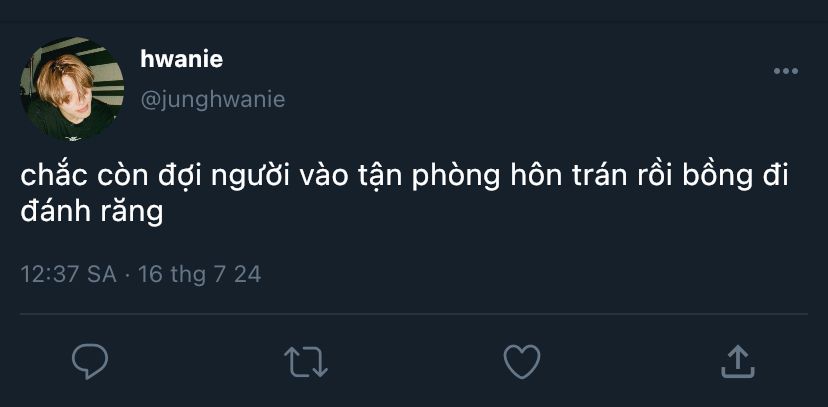The width and height of the screenshot is (828, 407).
Task: View hwanie's profile picture
Action: (x=72, y=89)
